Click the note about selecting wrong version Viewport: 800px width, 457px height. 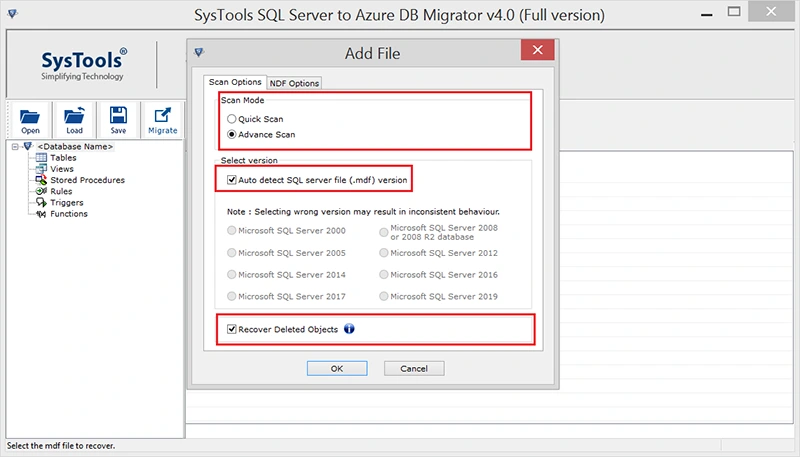tap(363, 211)
